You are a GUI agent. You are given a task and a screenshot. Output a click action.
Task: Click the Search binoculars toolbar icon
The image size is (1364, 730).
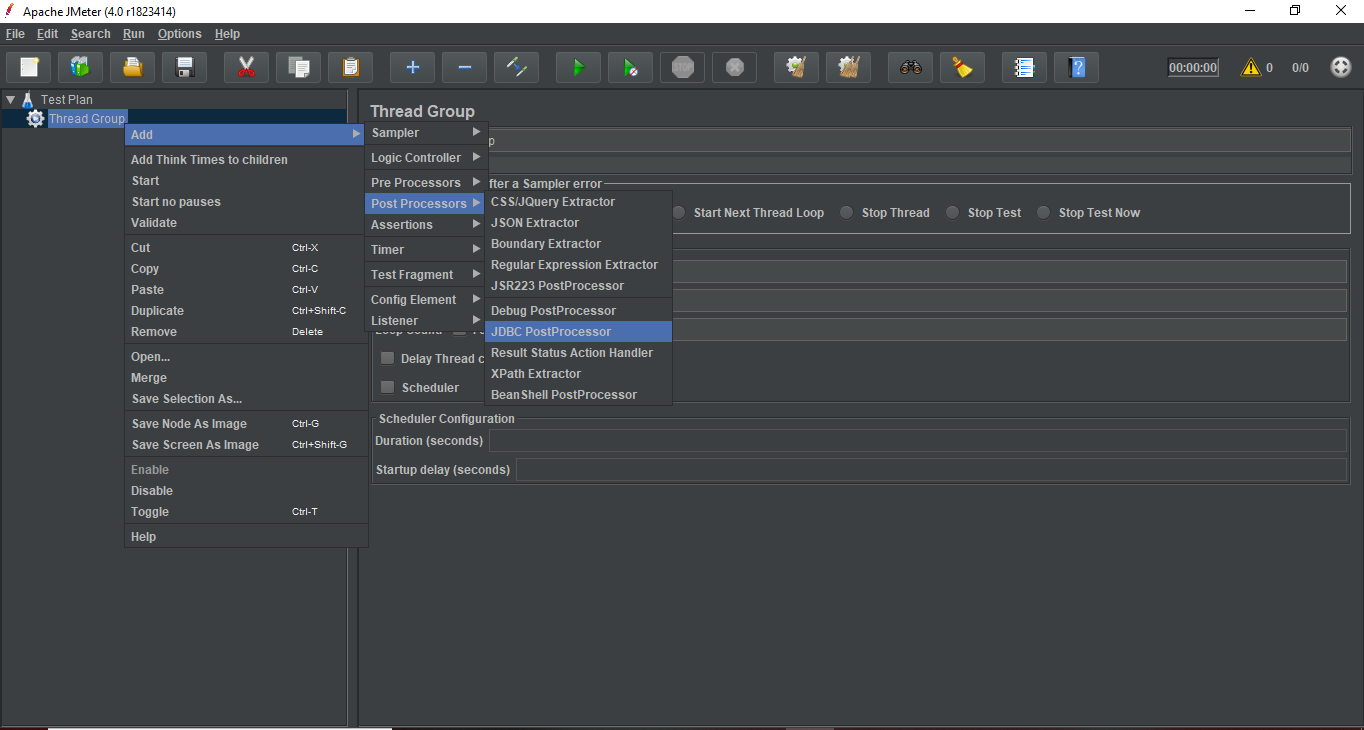pyautogui.click(x=910, y=67)
